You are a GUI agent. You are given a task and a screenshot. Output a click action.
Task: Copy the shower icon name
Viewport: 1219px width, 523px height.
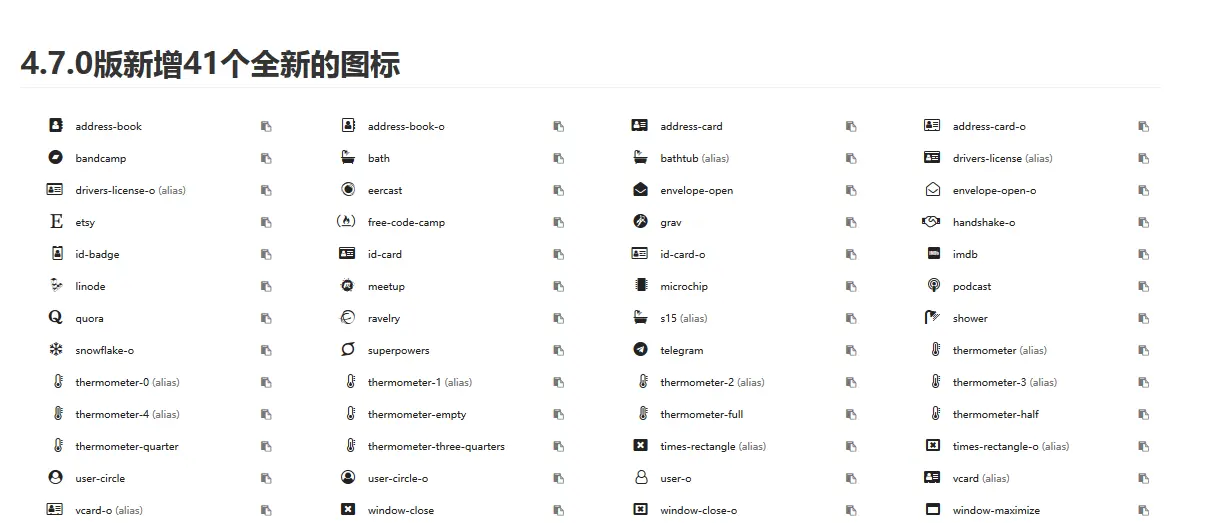tap(1143, 318)
